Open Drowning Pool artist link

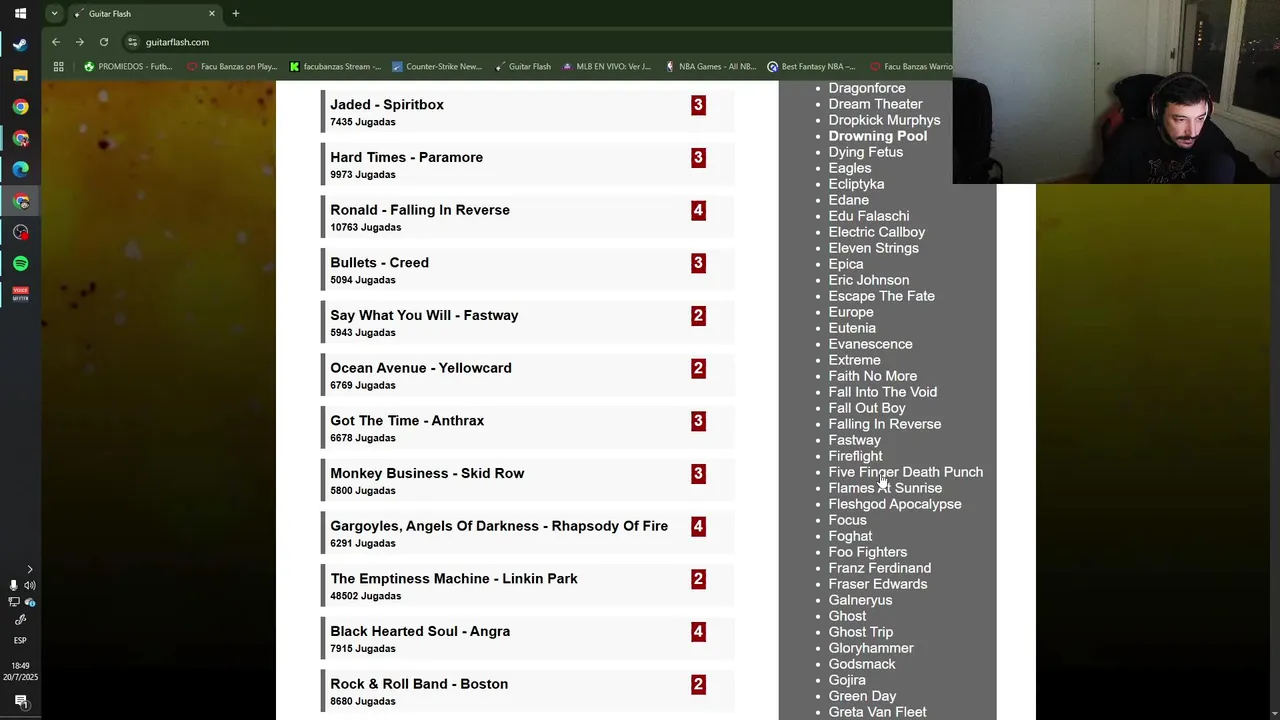877,136
